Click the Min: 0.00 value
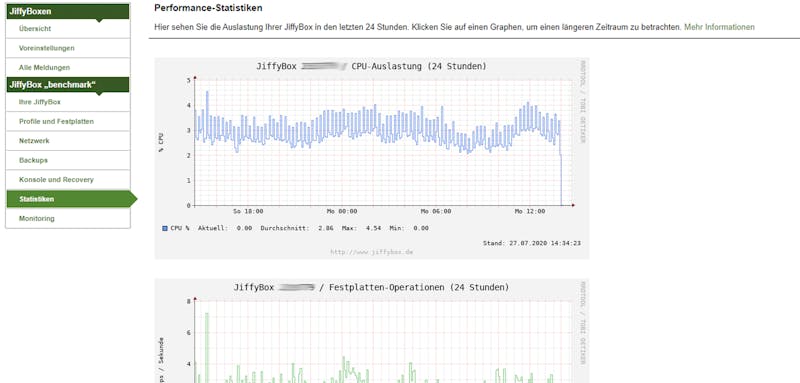The image size is (800, 383). [409, 228]
